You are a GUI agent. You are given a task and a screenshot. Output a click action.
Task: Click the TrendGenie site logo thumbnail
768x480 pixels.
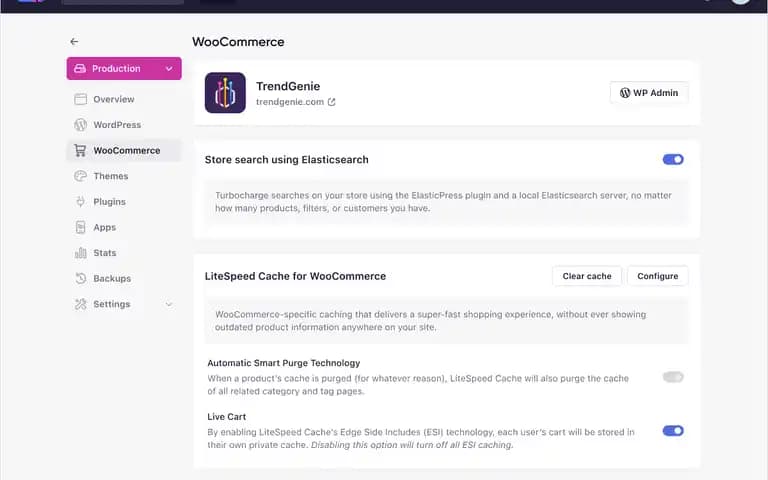coord(225,93)
